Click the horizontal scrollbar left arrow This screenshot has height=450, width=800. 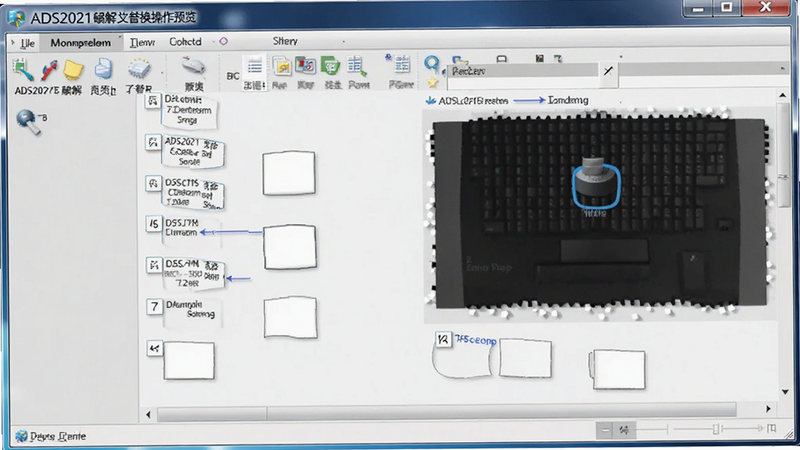click(148, 414)
